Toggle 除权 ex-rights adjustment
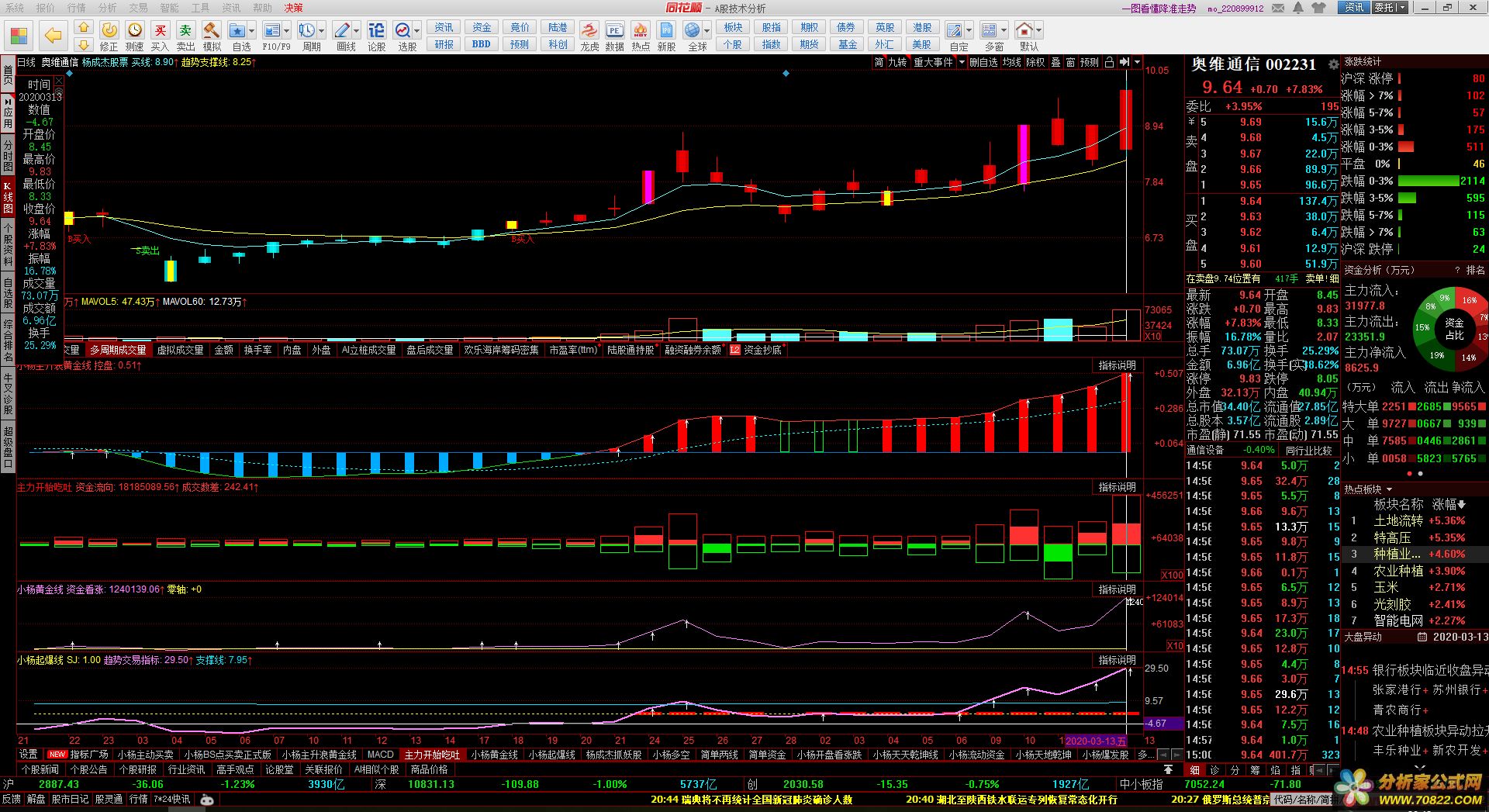The height and width of the screenshot is (812, 1489). 1035,62
